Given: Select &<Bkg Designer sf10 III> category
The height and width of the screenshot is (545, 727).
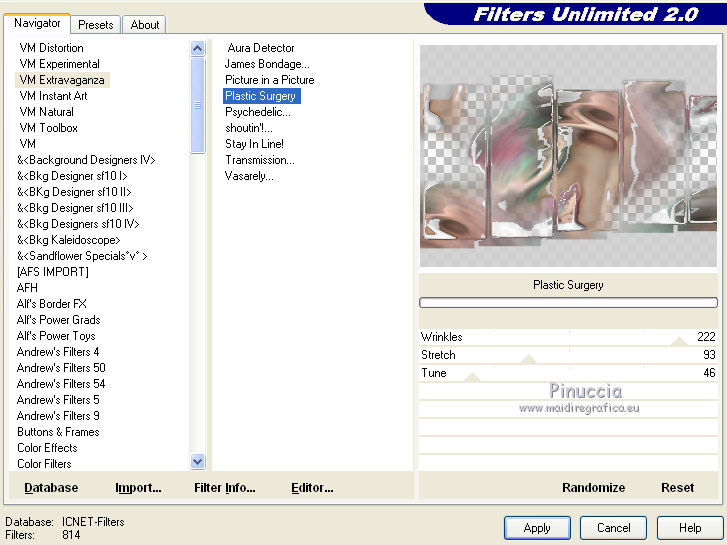Looking at the screenshot, I should point(75,208).
